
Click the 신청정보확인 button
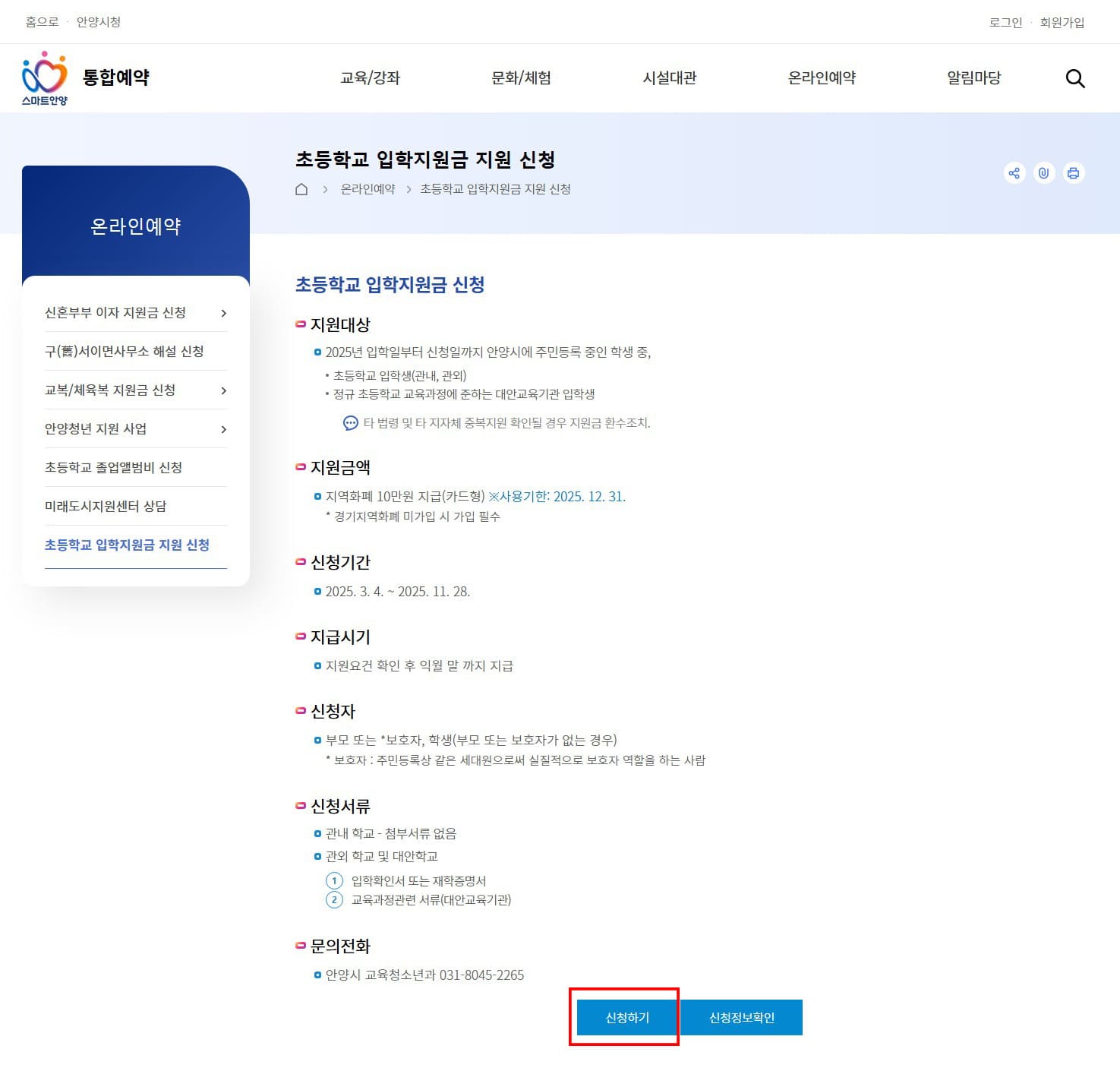[742, 1017]
